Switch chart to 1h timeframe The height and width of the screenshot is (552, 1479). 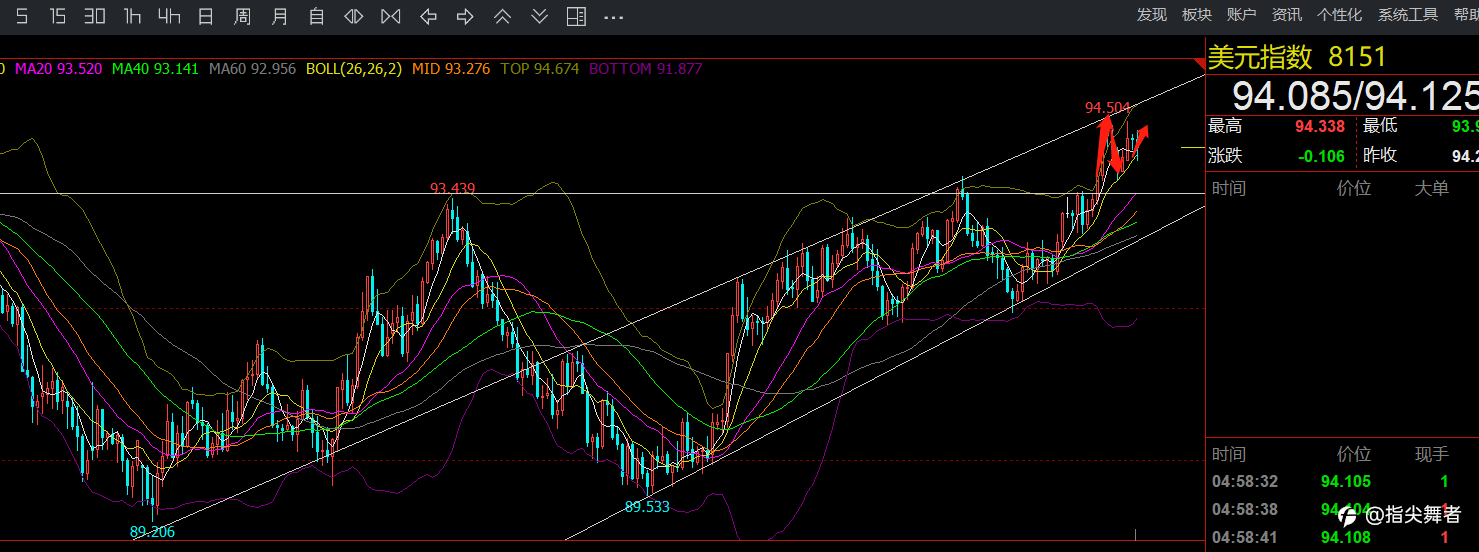(132, 16)
